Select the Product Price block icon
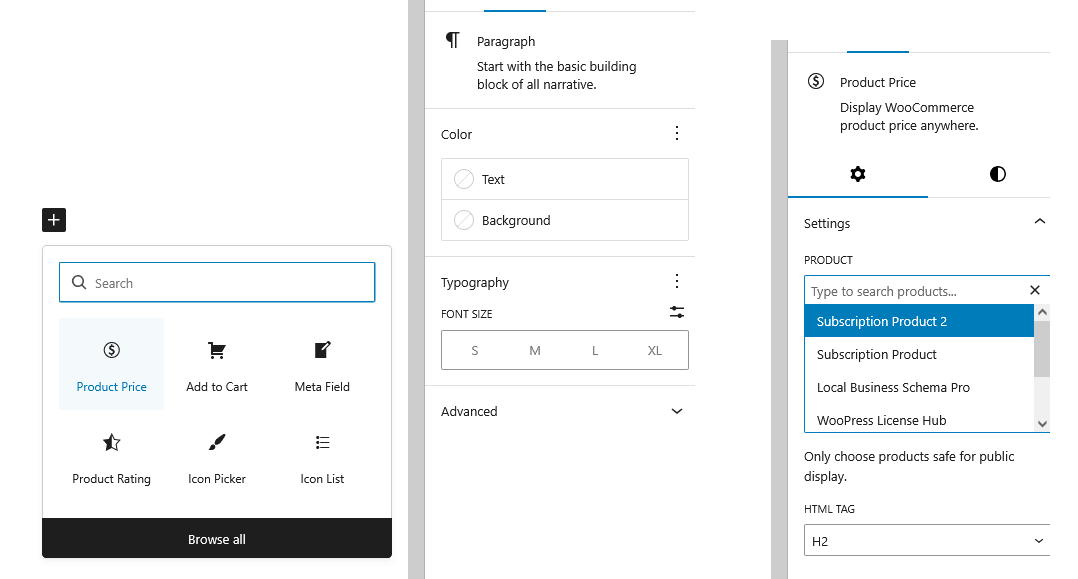This screenshot has height=579, width=1078. (x=111, y=363)
